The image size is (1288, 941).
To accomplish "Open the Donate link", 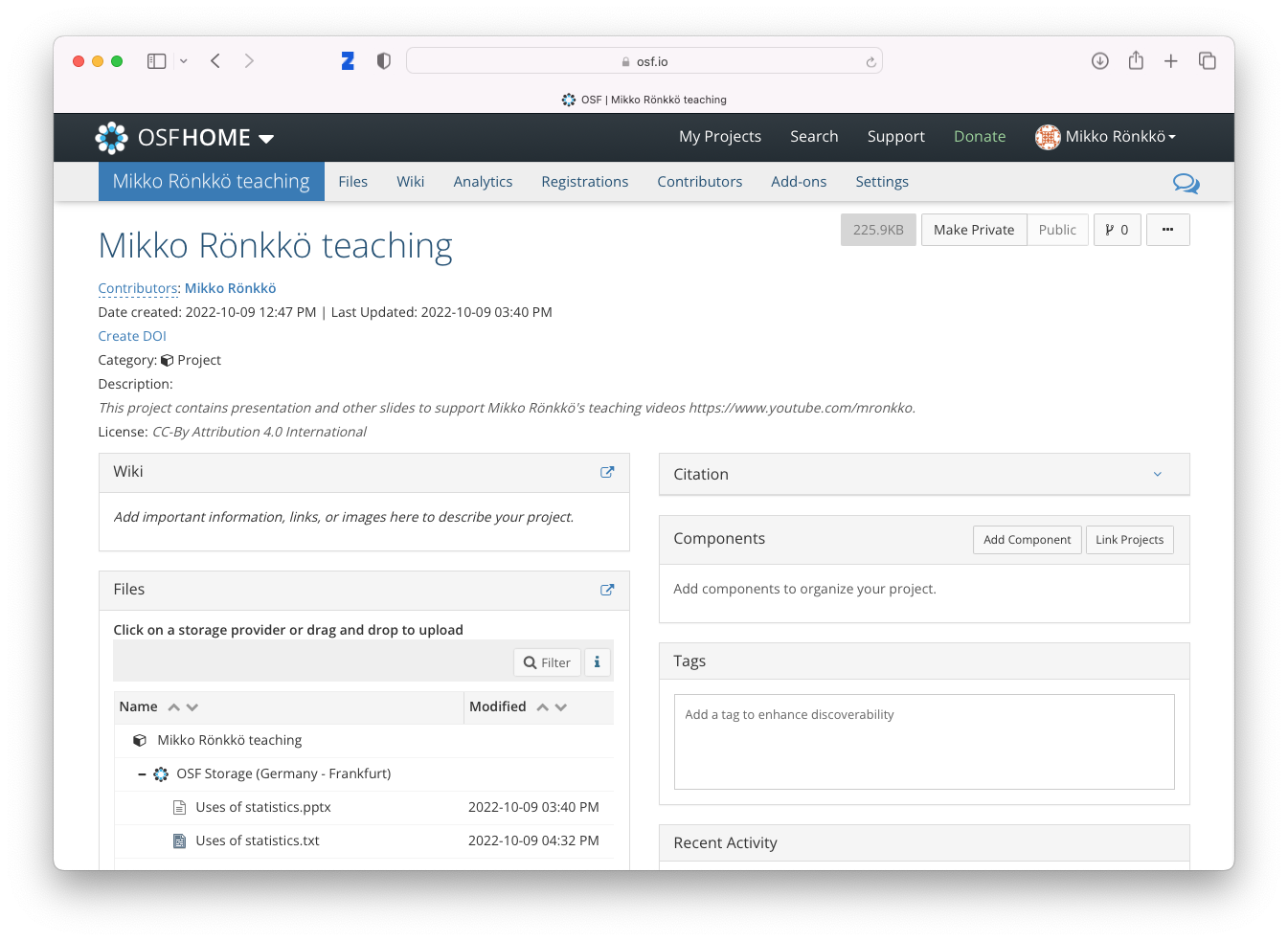I will click(x=980, y=137).
